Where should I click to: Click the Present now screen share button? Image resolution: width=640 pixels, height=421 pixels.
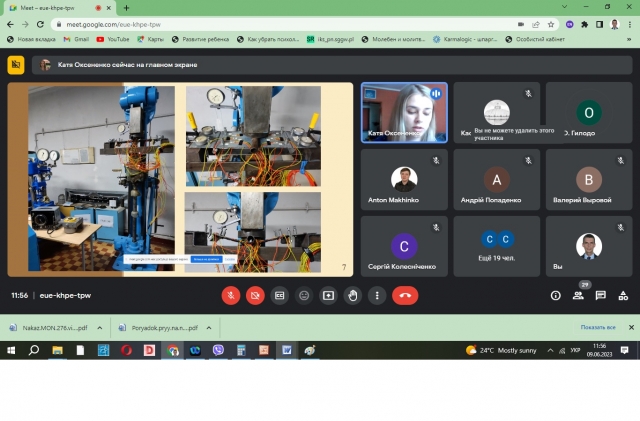[329, 295]
